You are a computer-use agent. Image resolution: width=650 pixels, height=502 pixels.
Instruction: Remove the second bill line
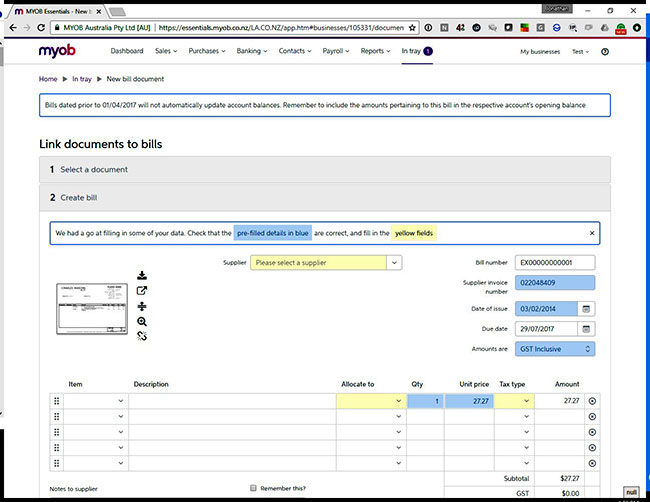592,417
